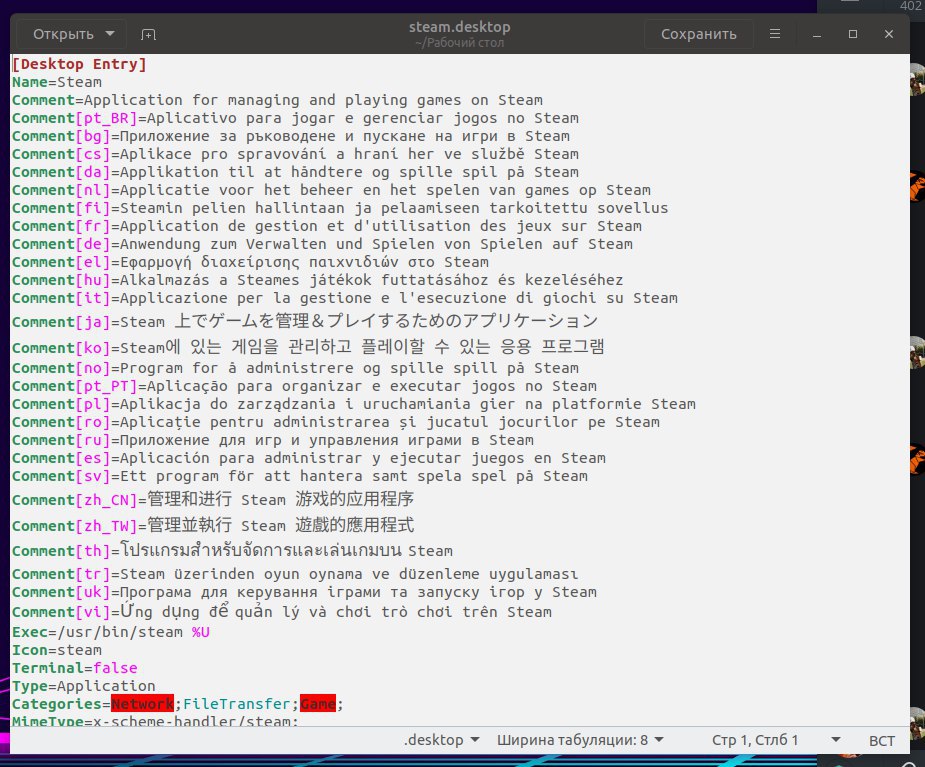
Task: Click the Comment[el] Greek line
Action: tap(250, 262)
